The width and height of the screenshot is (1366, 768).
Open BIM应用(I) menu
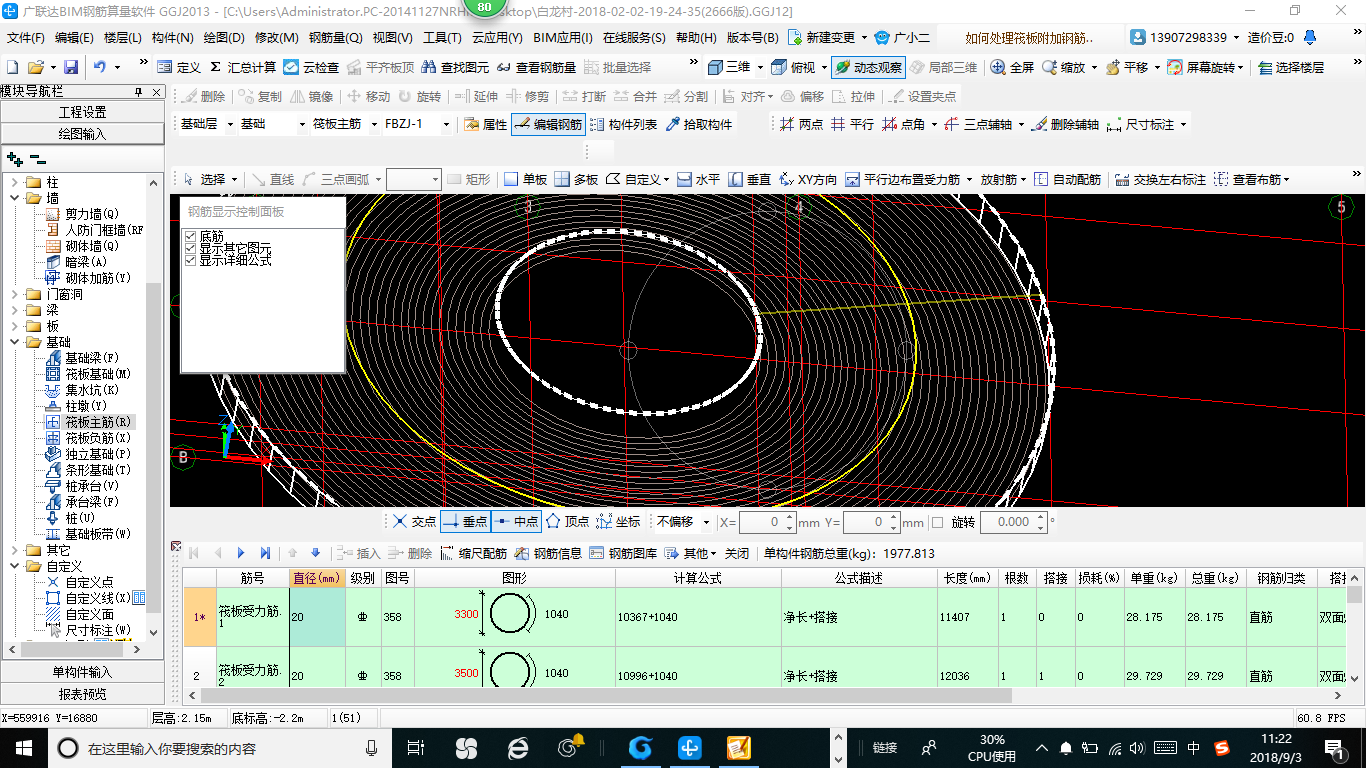click(x=563, y=38)
